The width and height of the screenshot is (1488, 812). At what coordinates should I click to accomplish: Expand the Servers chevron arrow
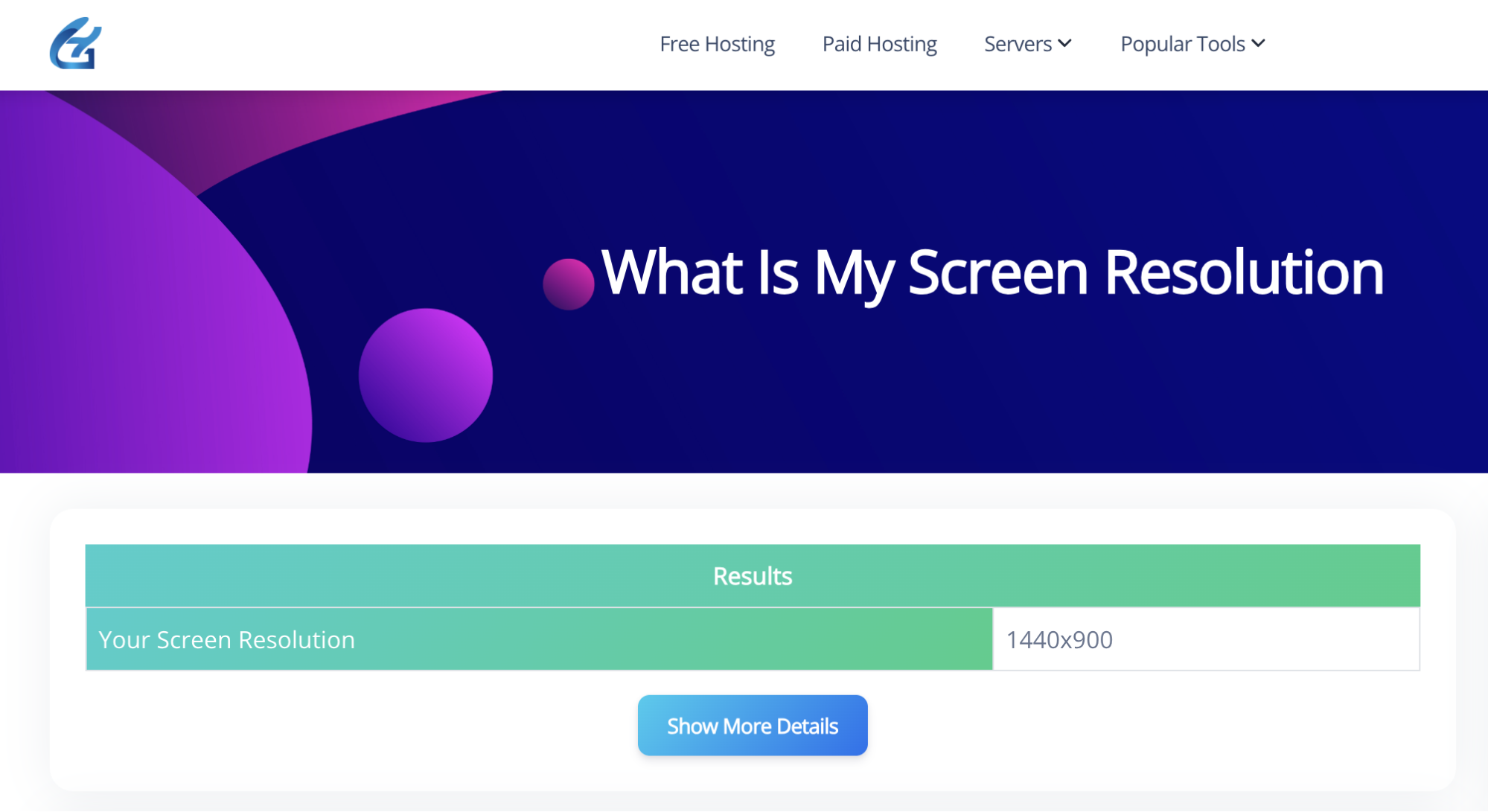pos(1065,43)
